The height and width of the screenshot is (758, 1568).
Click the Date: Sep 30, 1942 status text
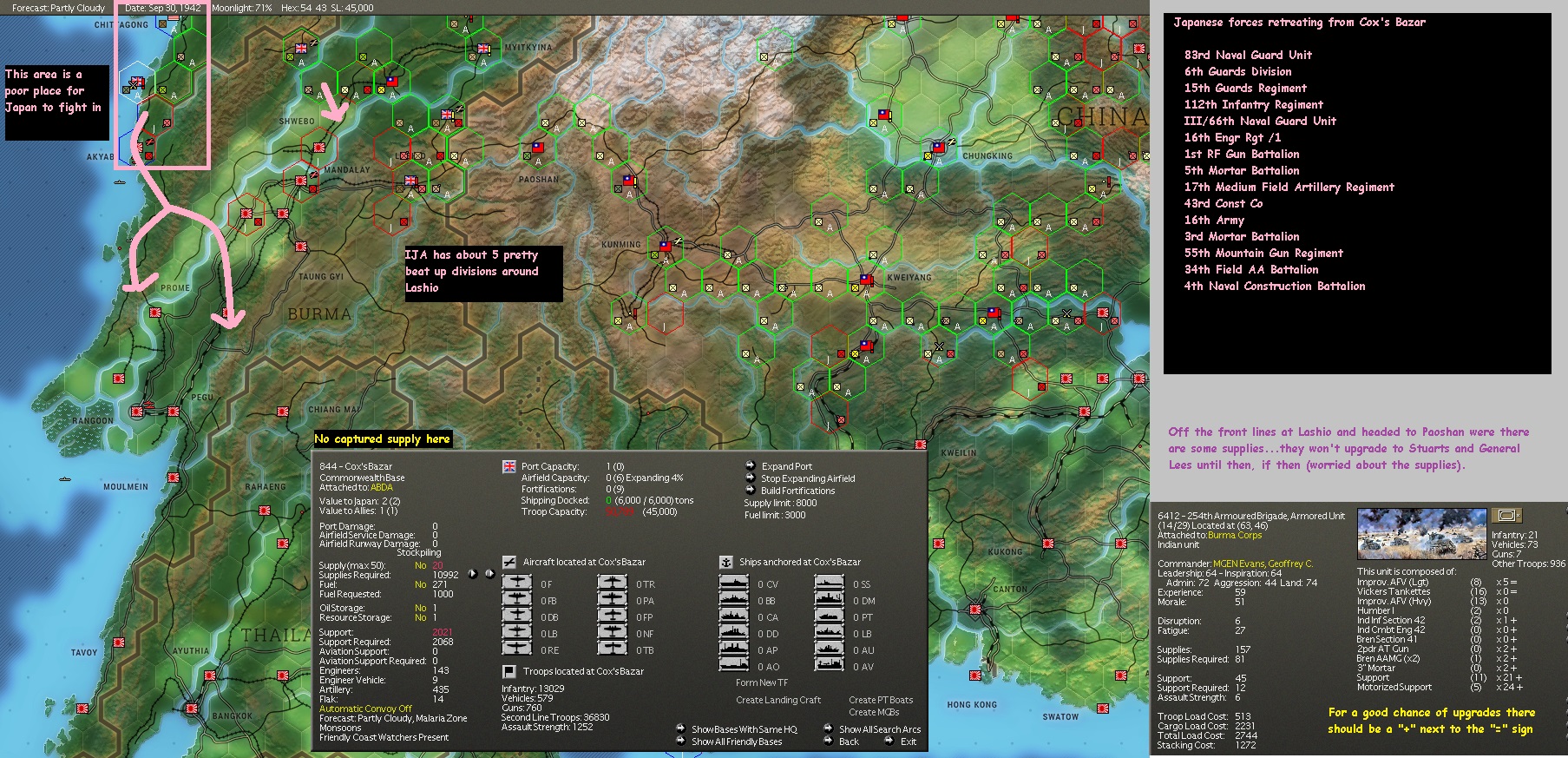[163, 8]
